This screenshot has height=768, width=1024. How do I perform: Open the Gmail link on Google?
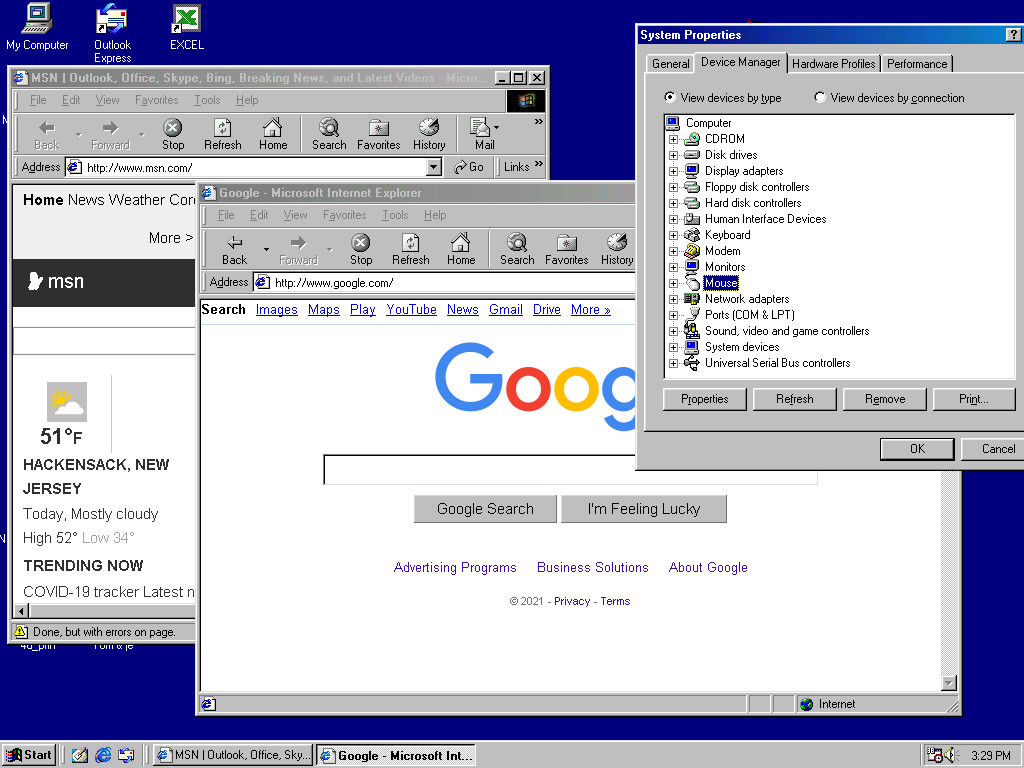pos(505,310)
